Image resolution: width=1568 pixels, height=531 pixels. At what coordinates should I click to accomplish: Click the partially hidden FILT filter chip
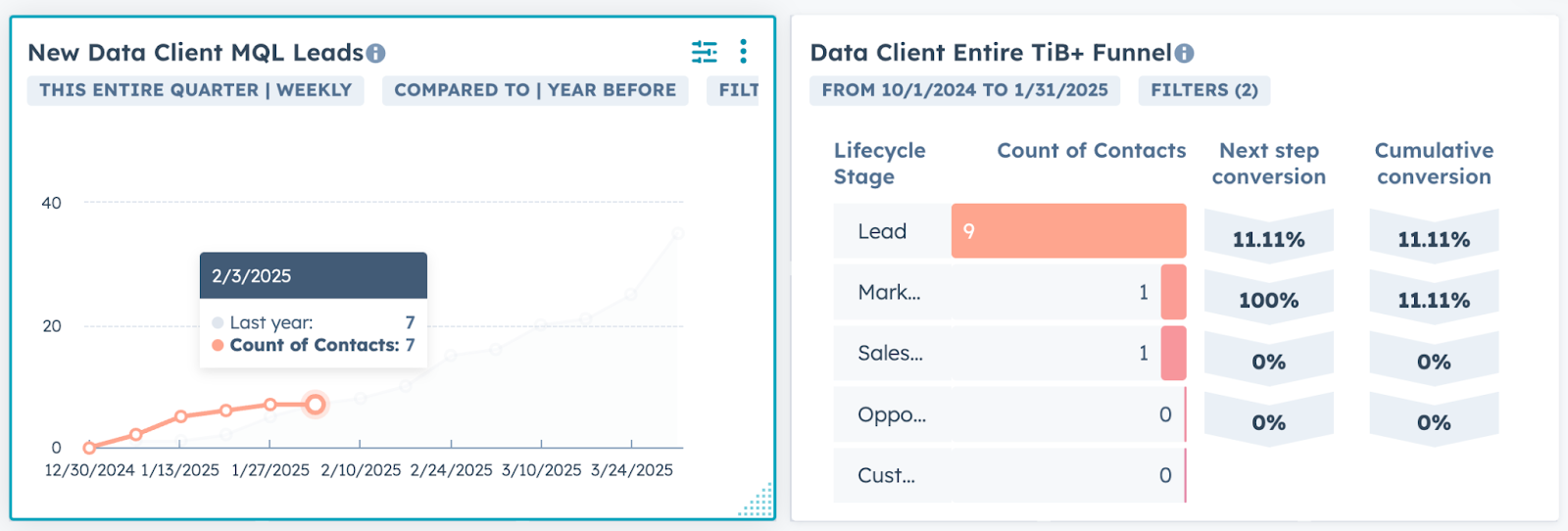[738, 90]
